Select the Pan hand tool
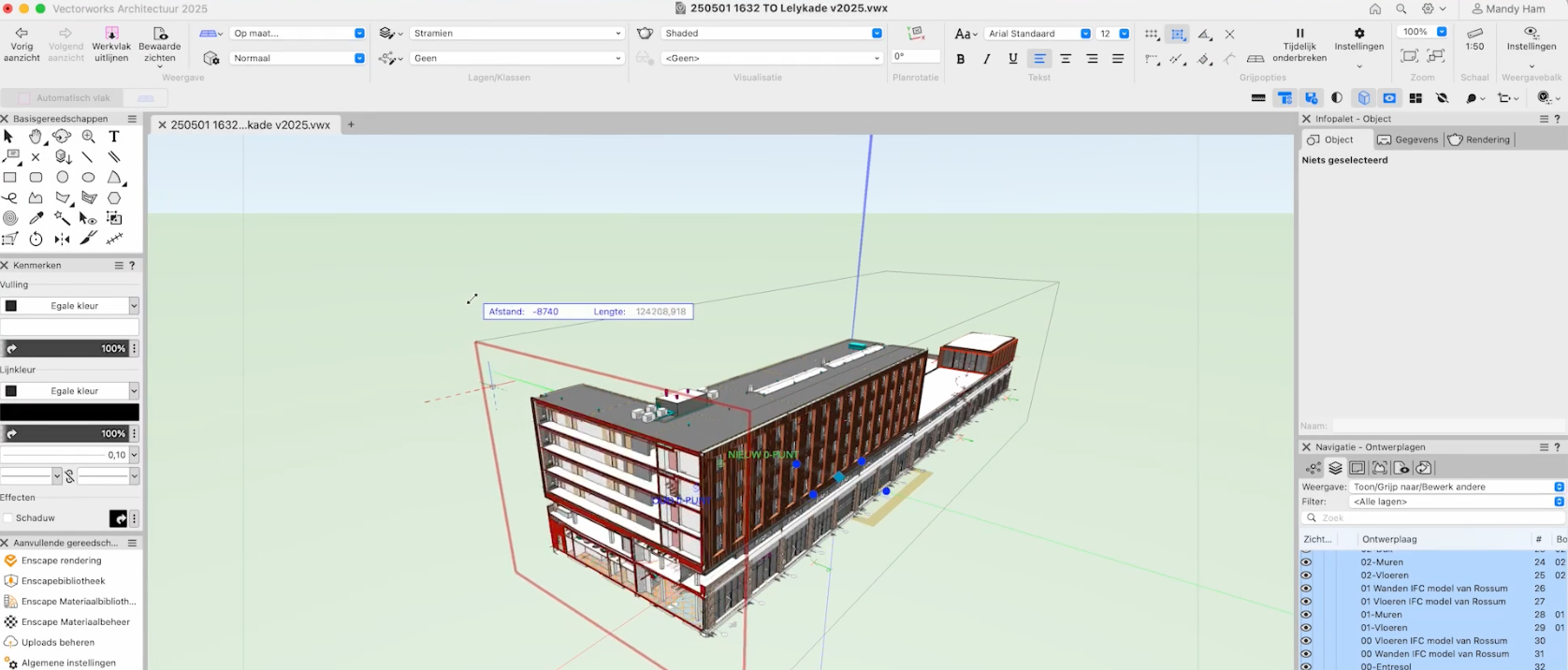This screenshot has width=1568, height=670. 36,137
